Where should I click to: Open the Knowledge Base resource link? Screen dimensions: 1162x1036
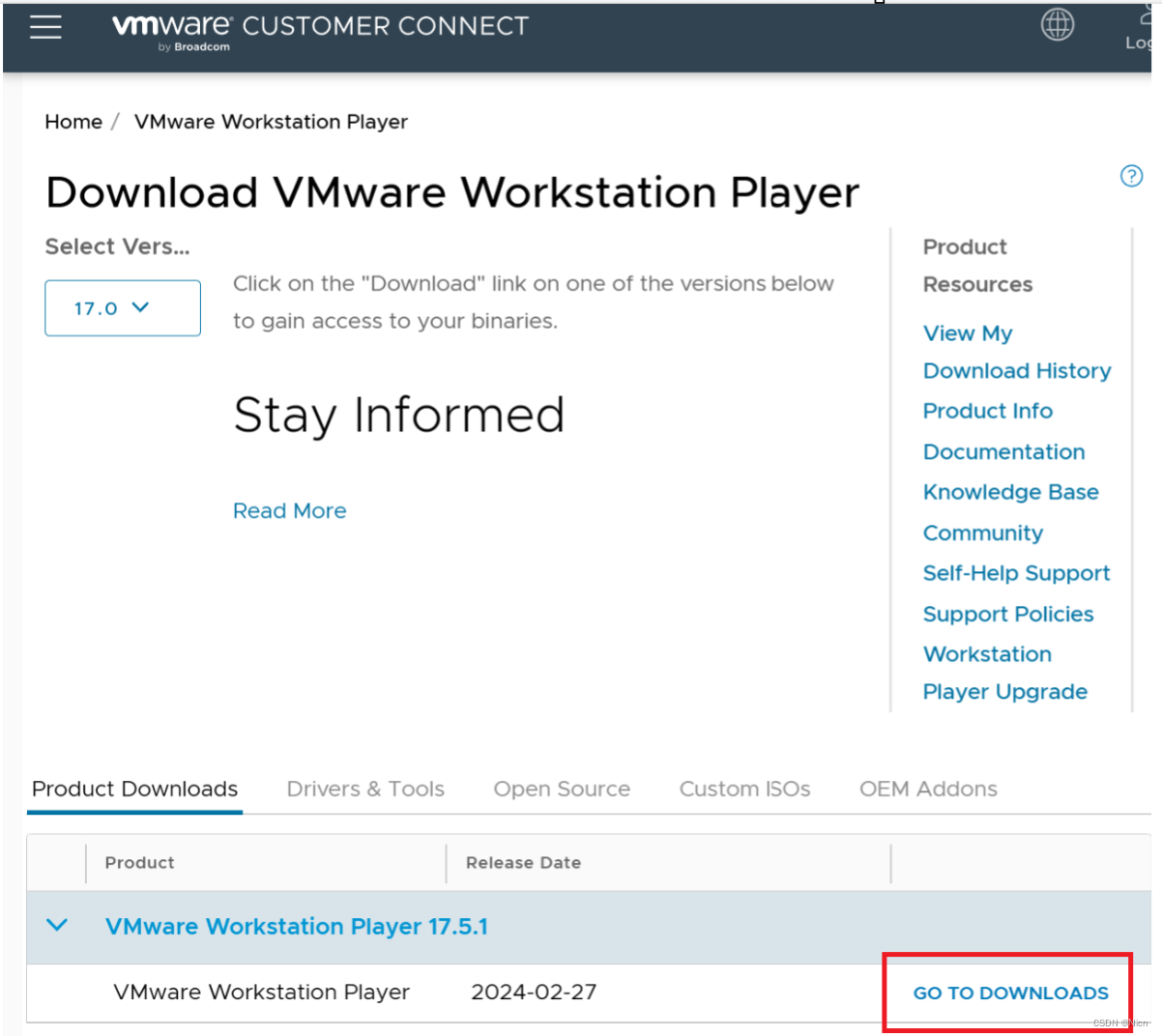(1010, 492)
